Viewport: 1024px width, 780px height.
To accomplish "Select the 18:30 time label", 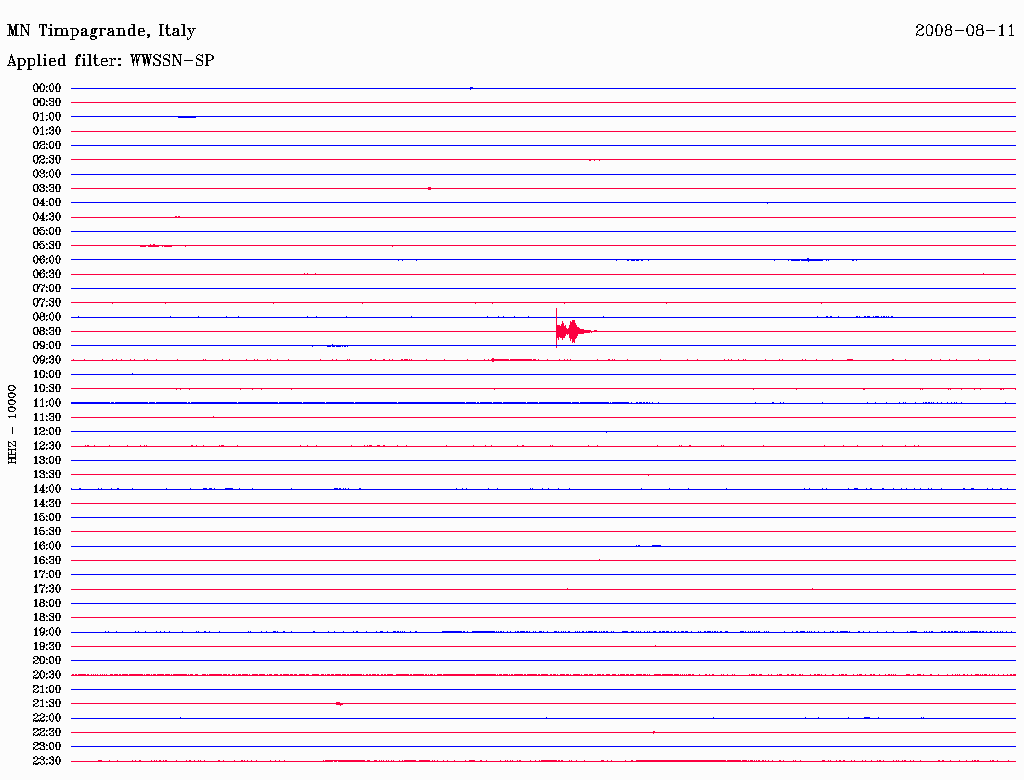I will tap(47, 617).
